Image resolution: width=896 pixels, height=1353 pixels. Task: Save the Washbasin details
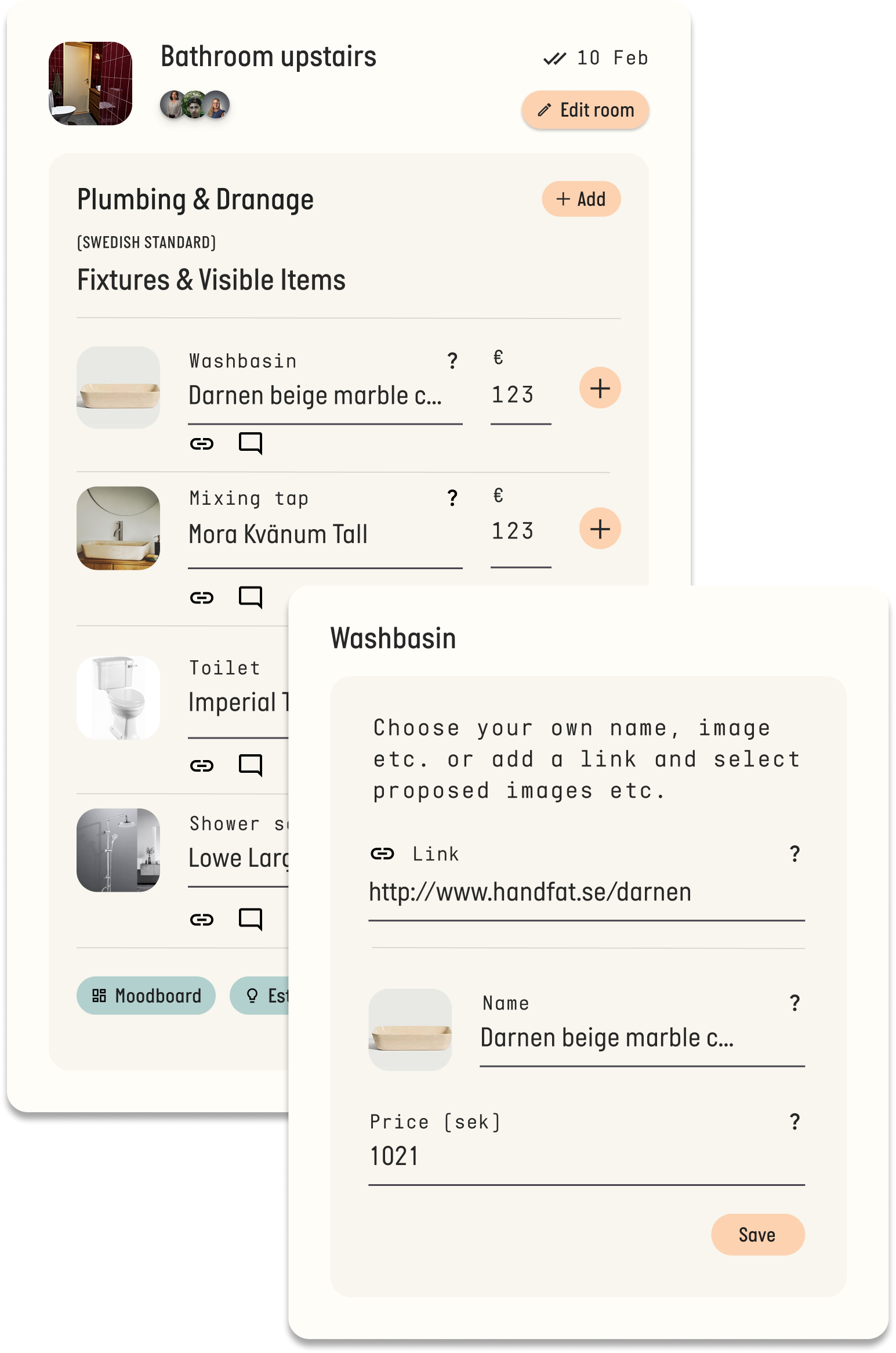[x=757, y=1235]
